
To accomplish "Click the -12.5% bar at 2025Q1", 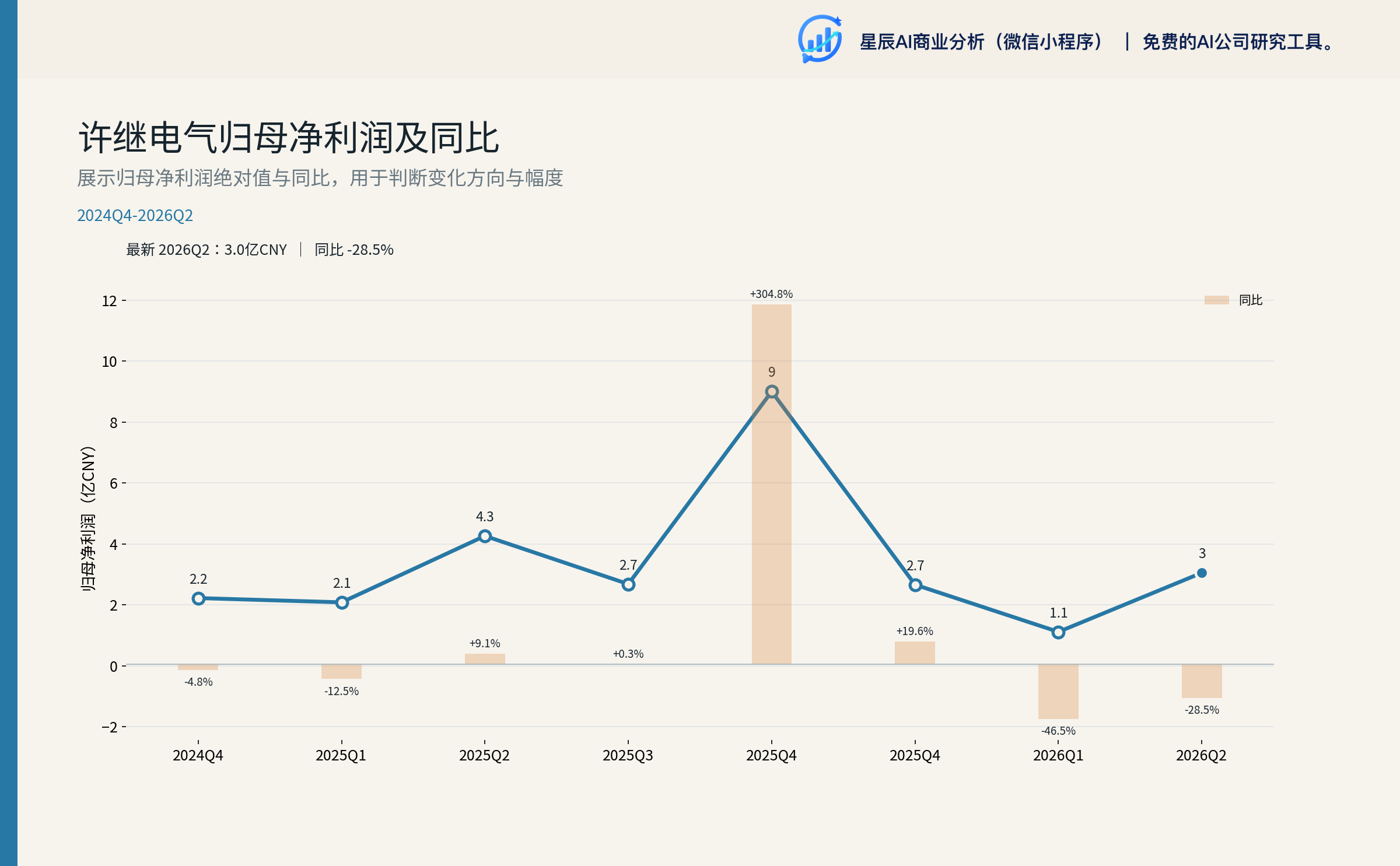I will [342, 671].
